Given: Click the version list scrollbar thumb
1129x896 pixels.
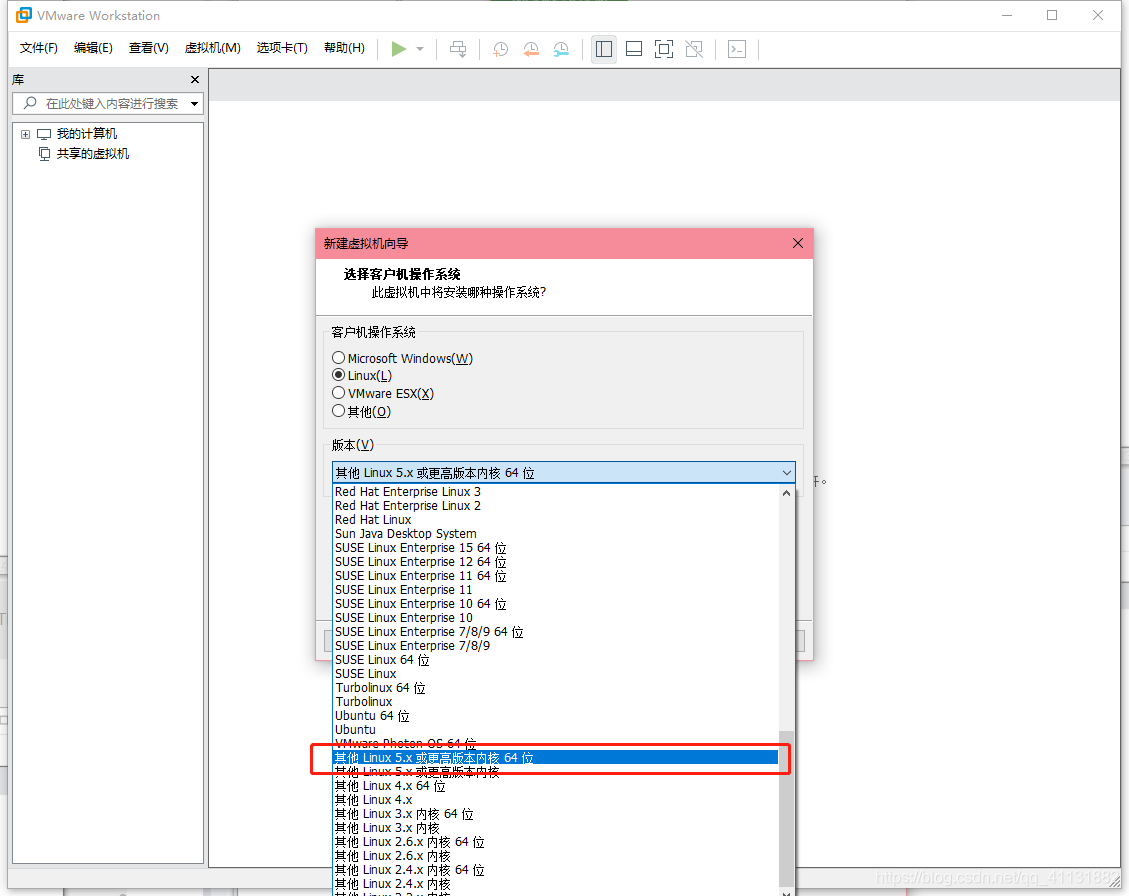Looking at the screenshot, I should 786,809.
